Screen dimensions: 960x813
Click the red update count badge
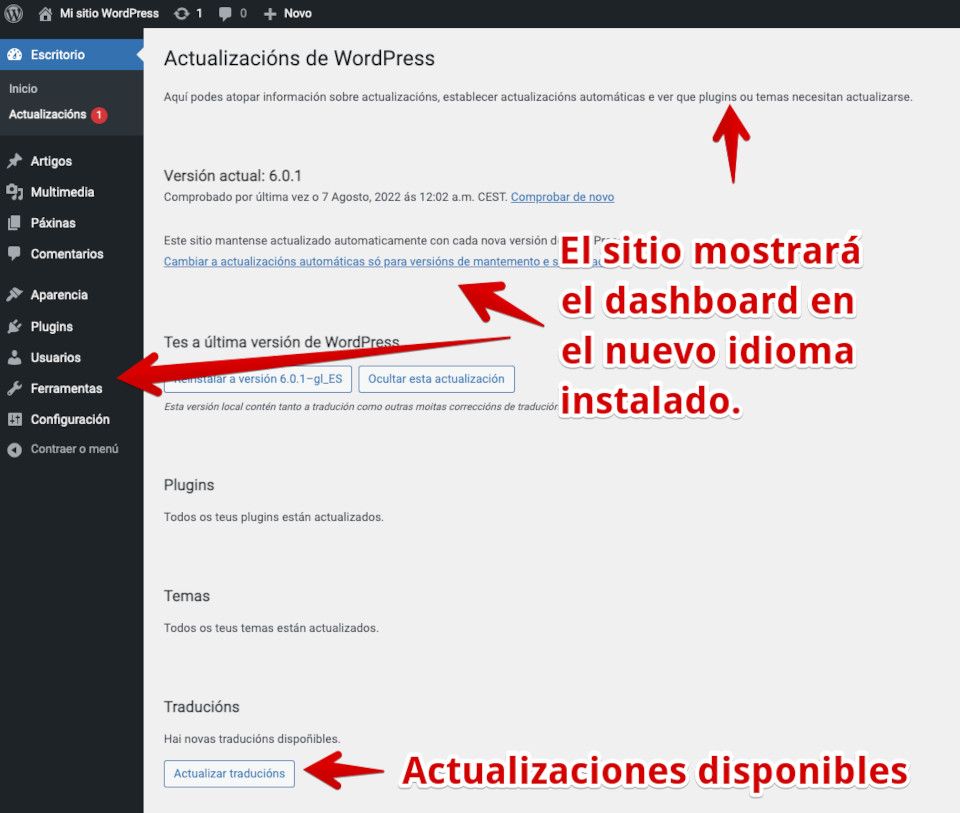[99, 114]
